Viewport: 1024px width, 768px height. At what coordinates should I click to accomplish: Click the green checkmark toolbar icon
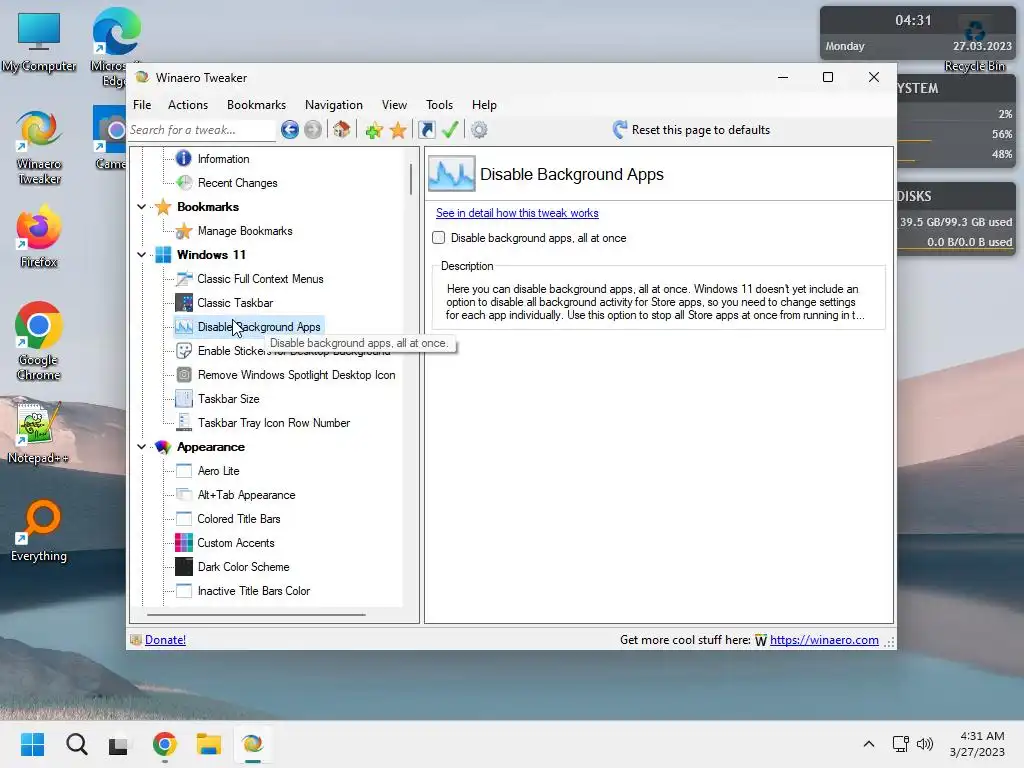coord(450,130)
